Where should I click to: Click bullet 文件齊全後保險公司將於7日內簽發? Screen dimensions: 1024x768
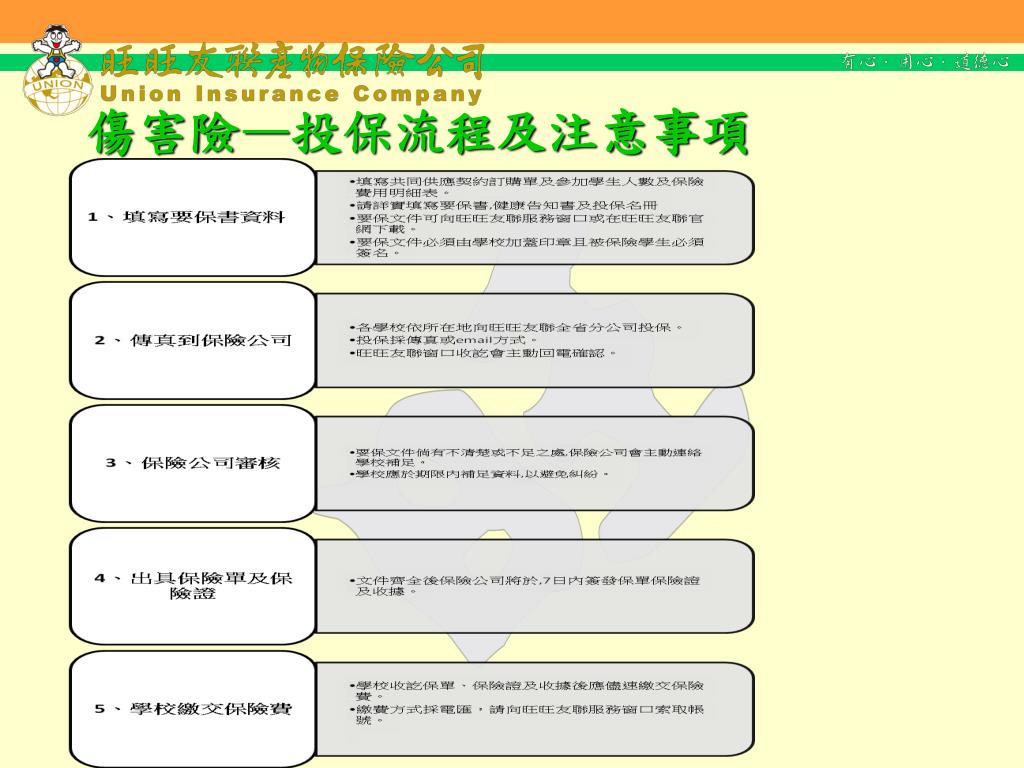pyautogui.click(x=525, y=586)
